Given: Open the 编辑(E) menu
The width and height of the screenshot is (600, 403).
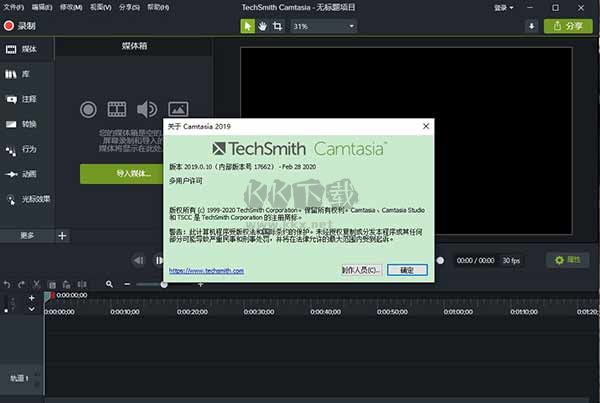Looking at the screenshot, I should point(42,7).
